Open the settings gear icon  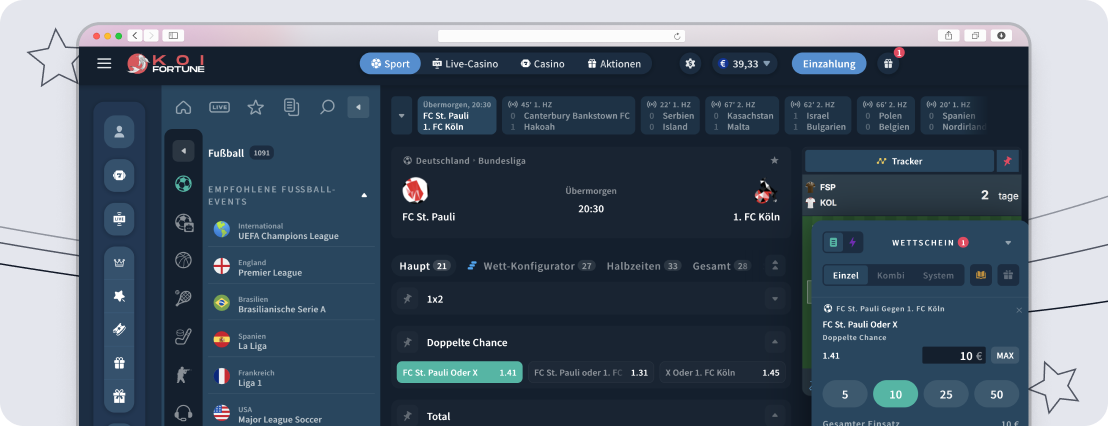tap(690, 64)
